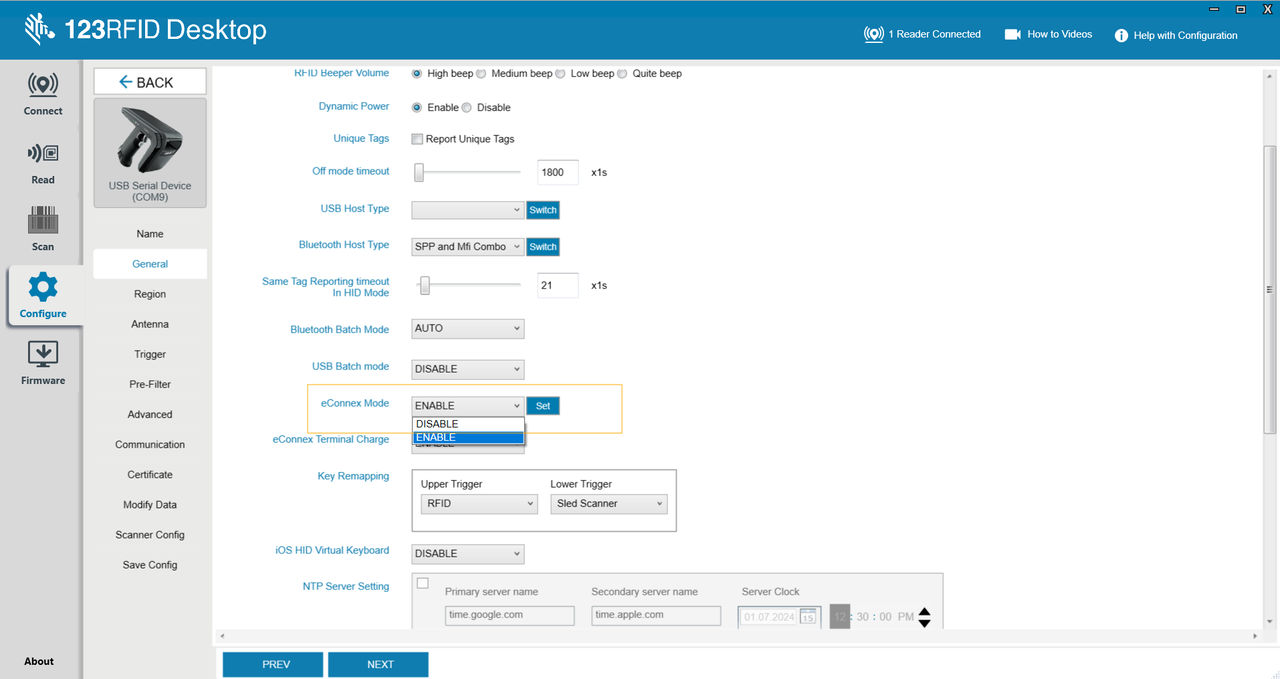The image size is (1280, 679).
Task: Select Quite beep volume
Action: (x=622, y=73)
